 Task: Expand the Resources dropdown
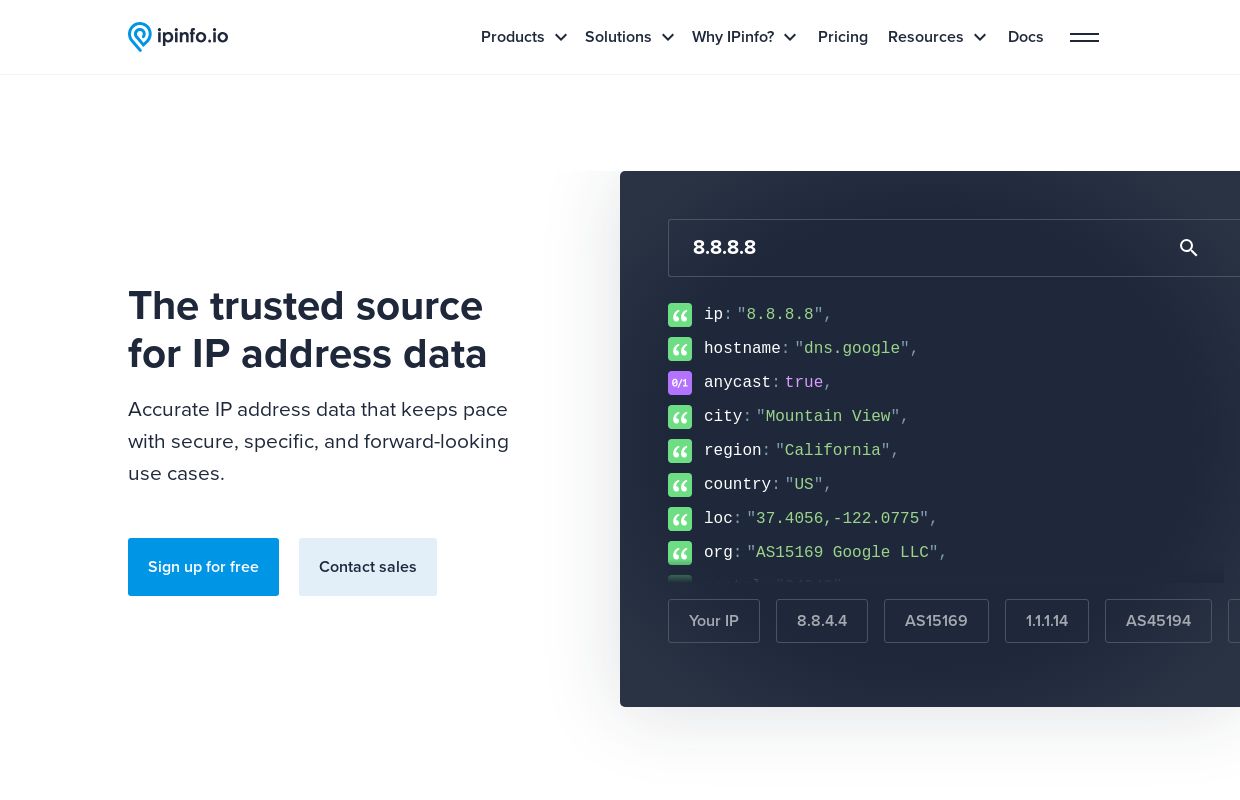click(x=937, y=37)
